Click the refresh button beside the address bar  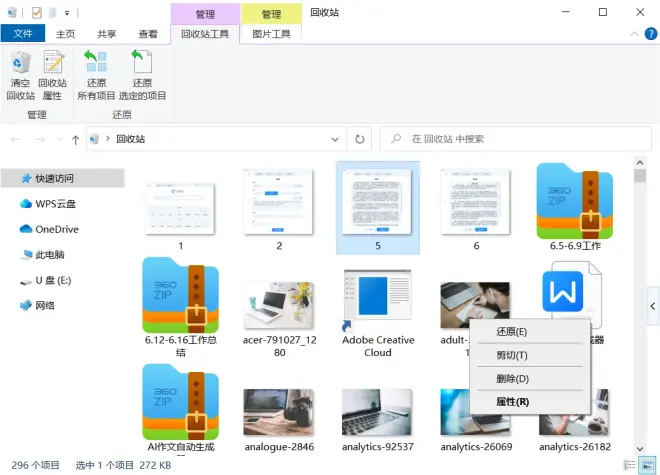360,139
